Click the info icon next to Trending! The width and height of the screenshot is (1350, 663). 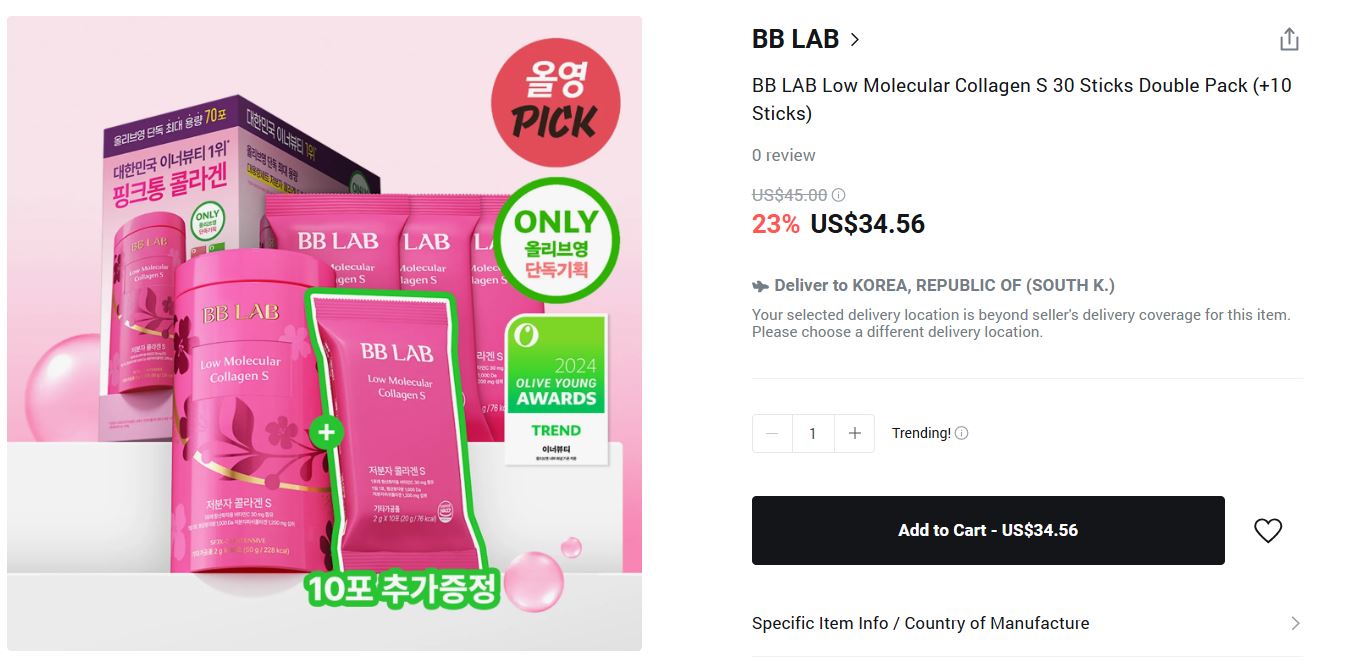point(962,432)
